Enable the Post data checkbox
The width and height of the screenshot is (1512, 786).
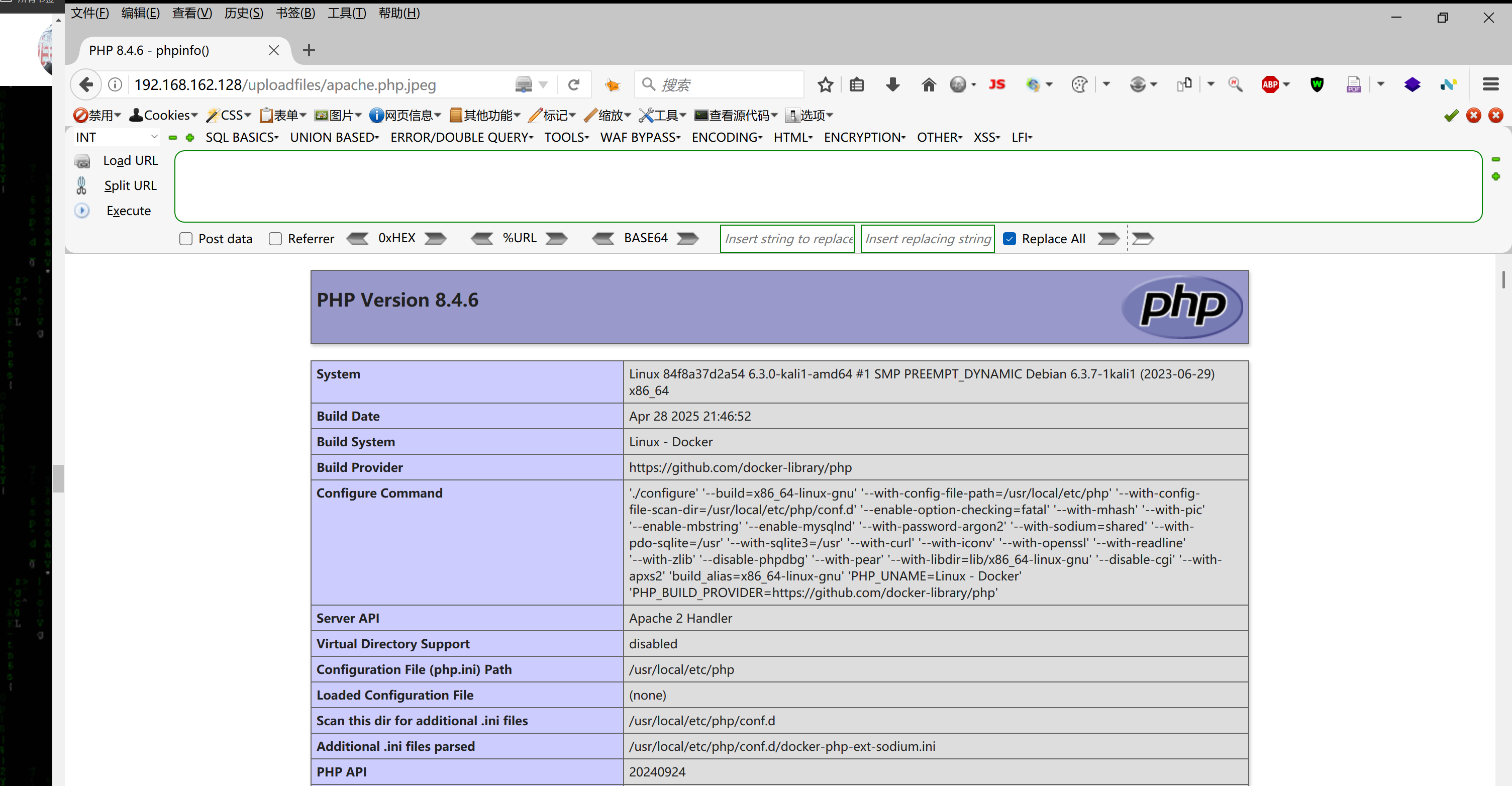pyautogui.click(x=186, y=239)
